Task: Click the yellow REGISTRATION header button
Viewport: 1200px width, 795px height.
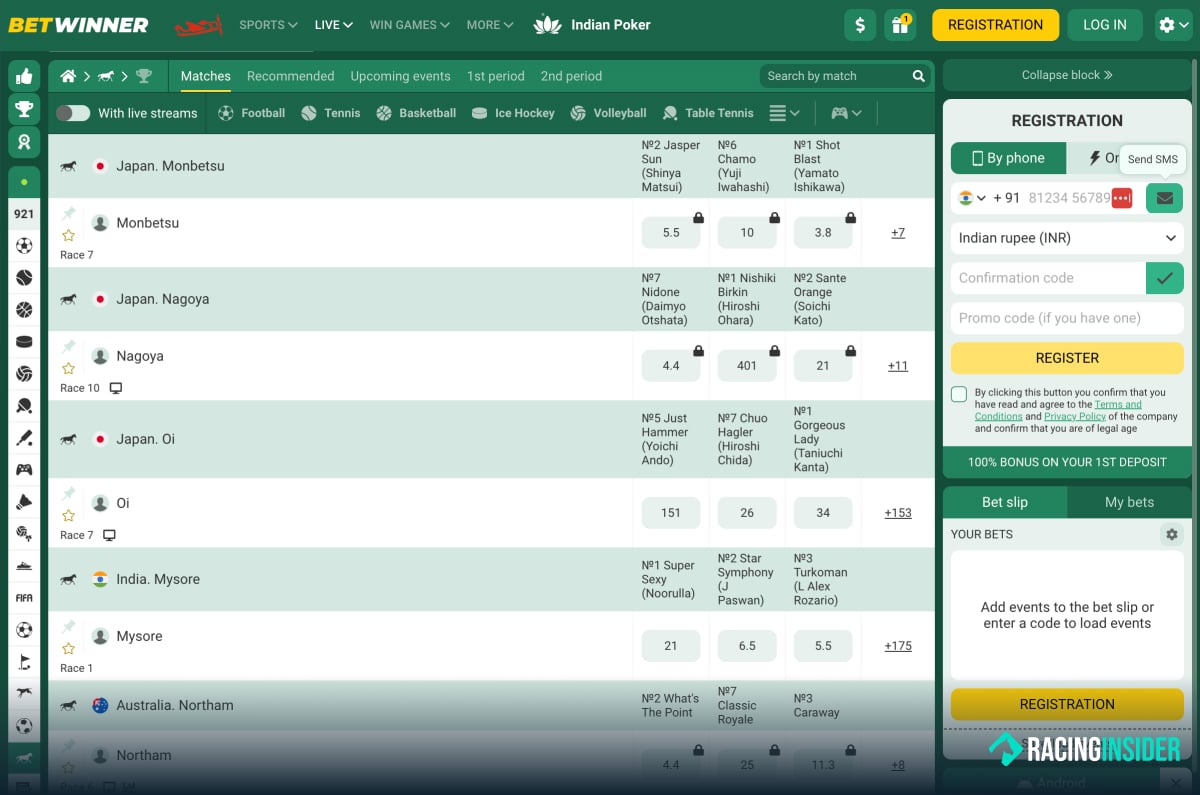Action: click(995, 25)
